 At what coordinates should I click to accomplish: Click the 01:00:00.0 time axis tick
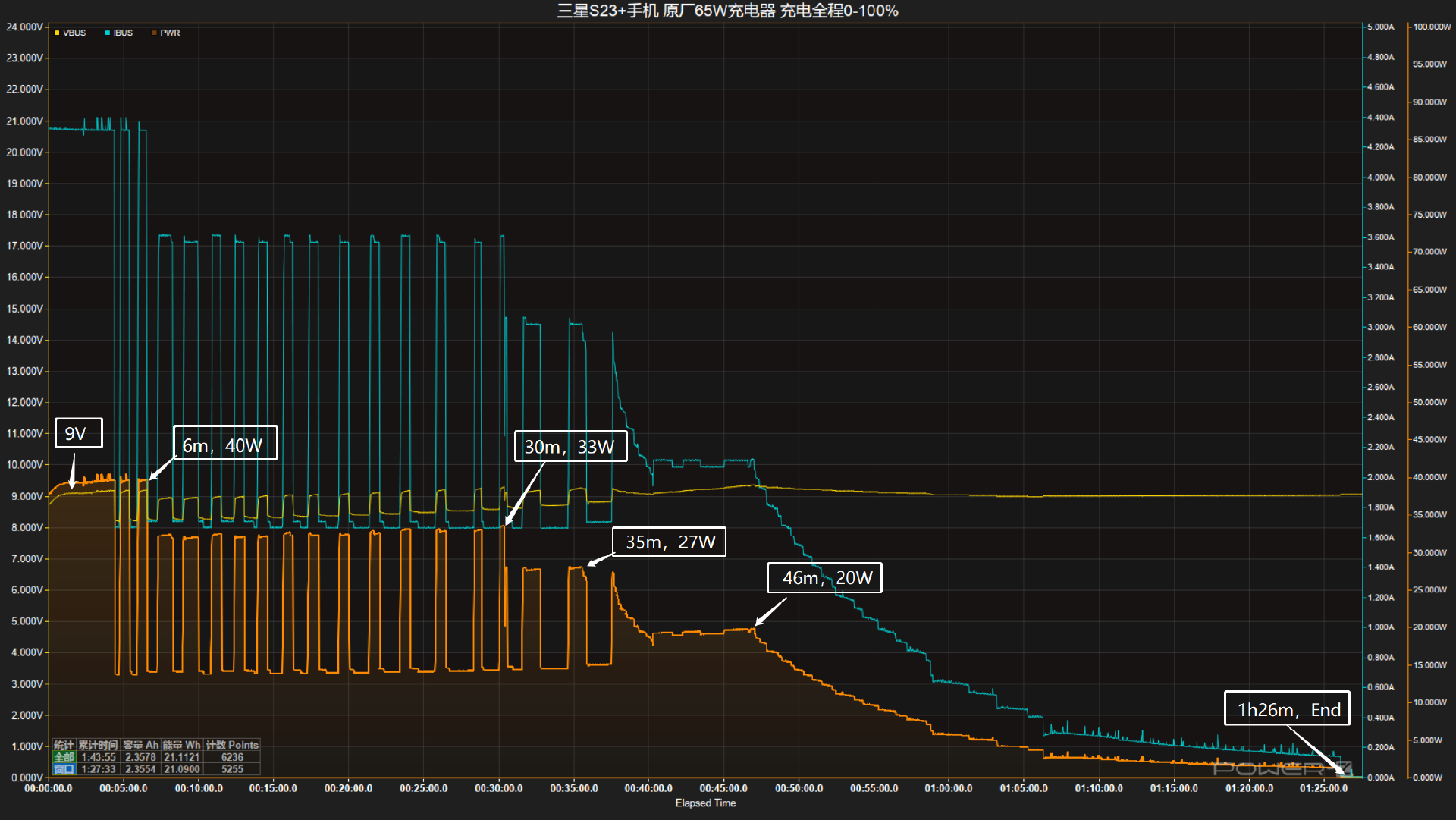coord(948,788)
